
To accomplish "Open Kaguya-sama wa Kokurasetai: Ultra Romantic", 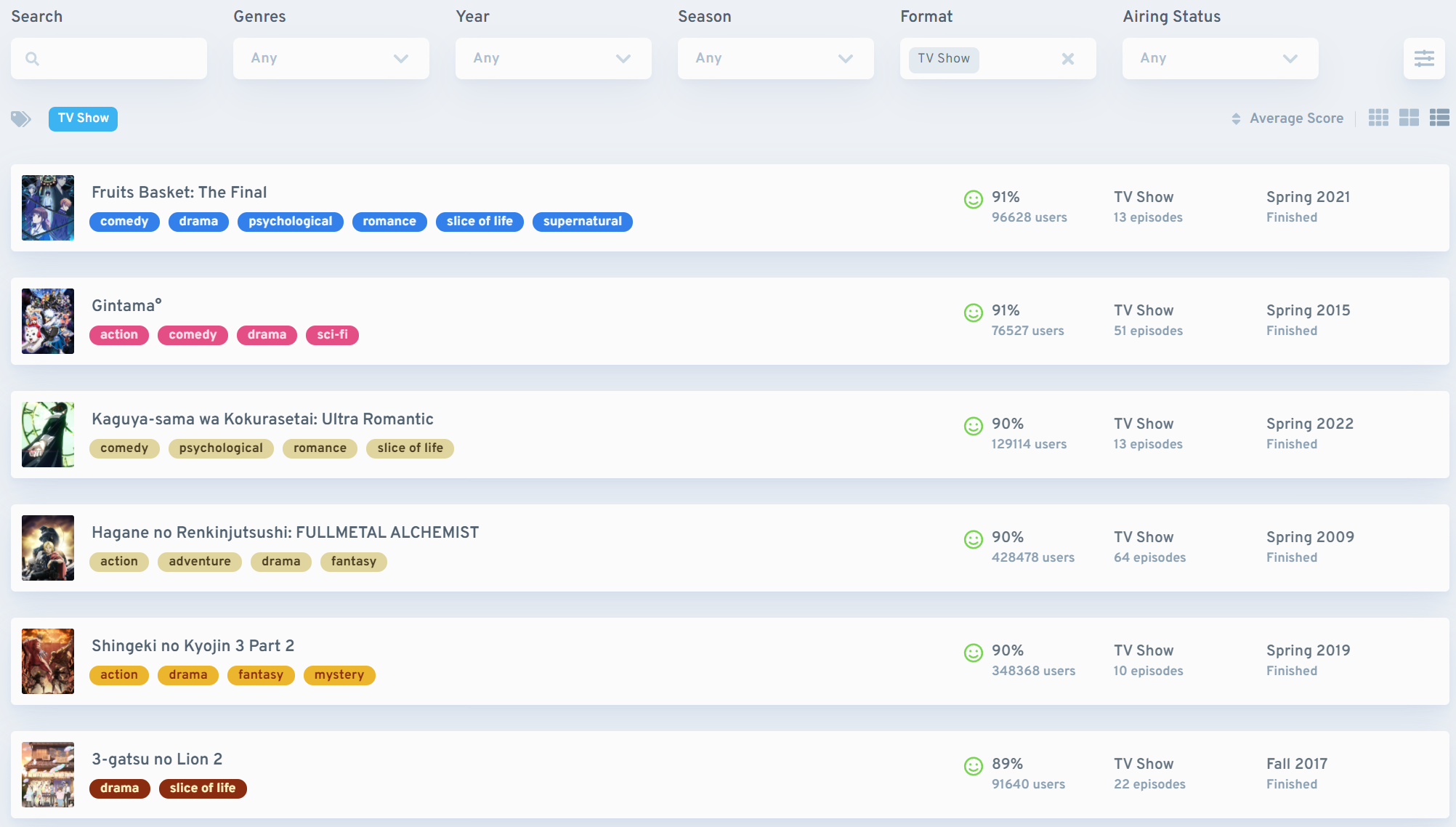I will (x=262, y=419).
